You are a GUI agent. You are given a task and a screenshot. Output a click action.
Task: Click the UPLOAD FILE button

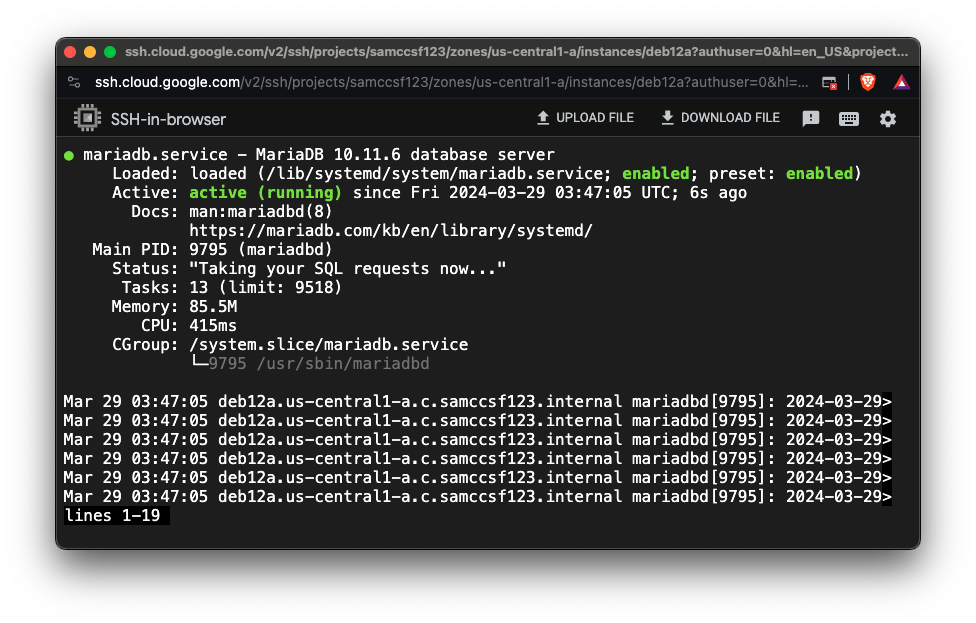[585, 118]
